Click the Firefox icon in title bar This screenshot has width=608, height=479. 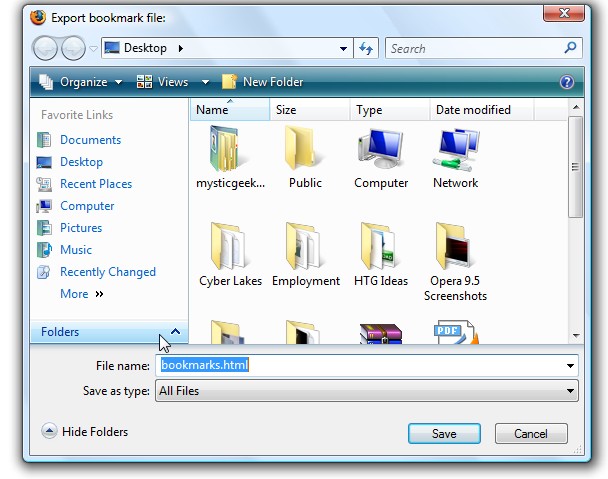(38, 17)
